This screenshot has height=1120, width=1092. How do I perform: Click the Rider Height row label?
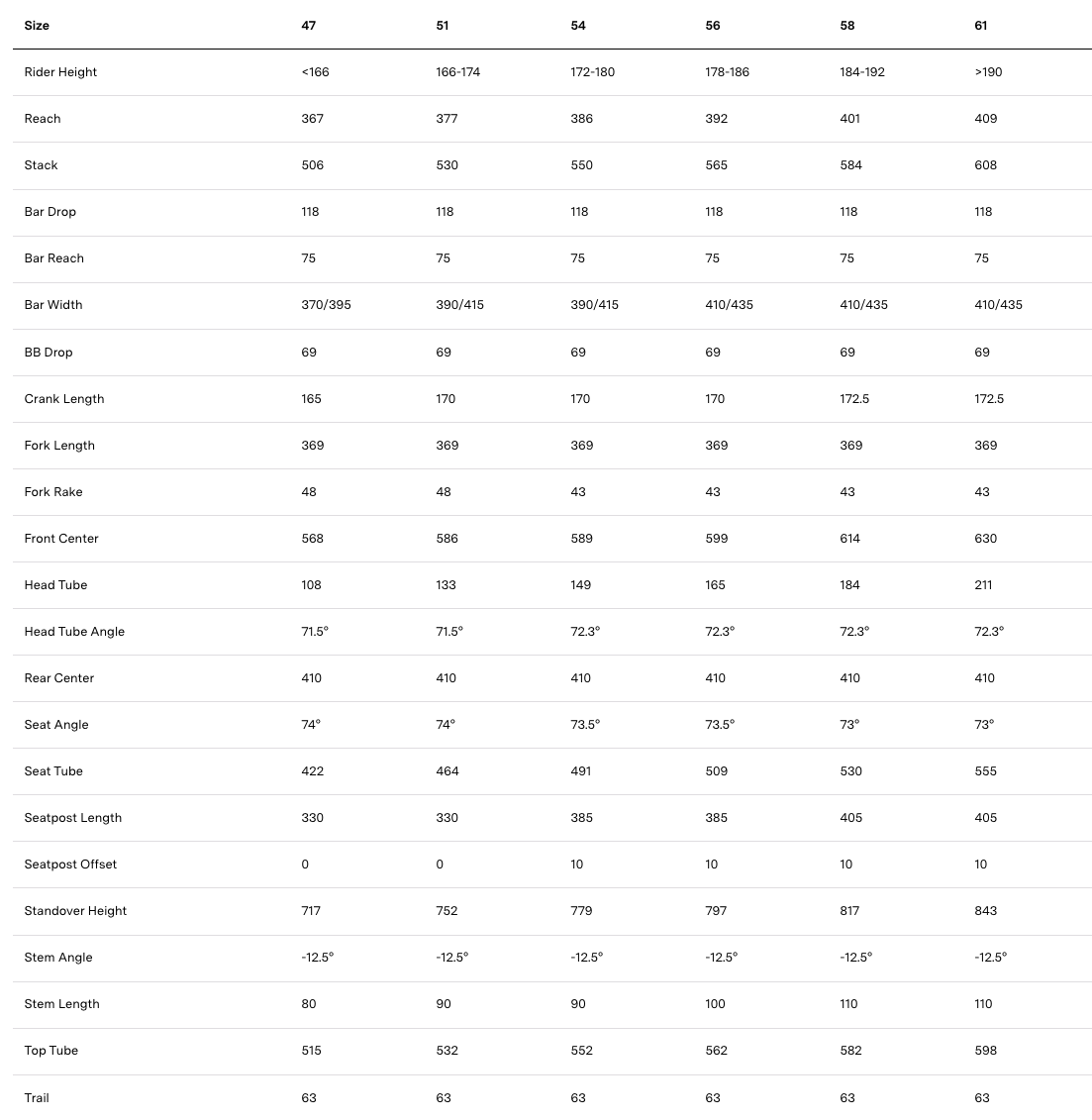(x=60, y=72)
